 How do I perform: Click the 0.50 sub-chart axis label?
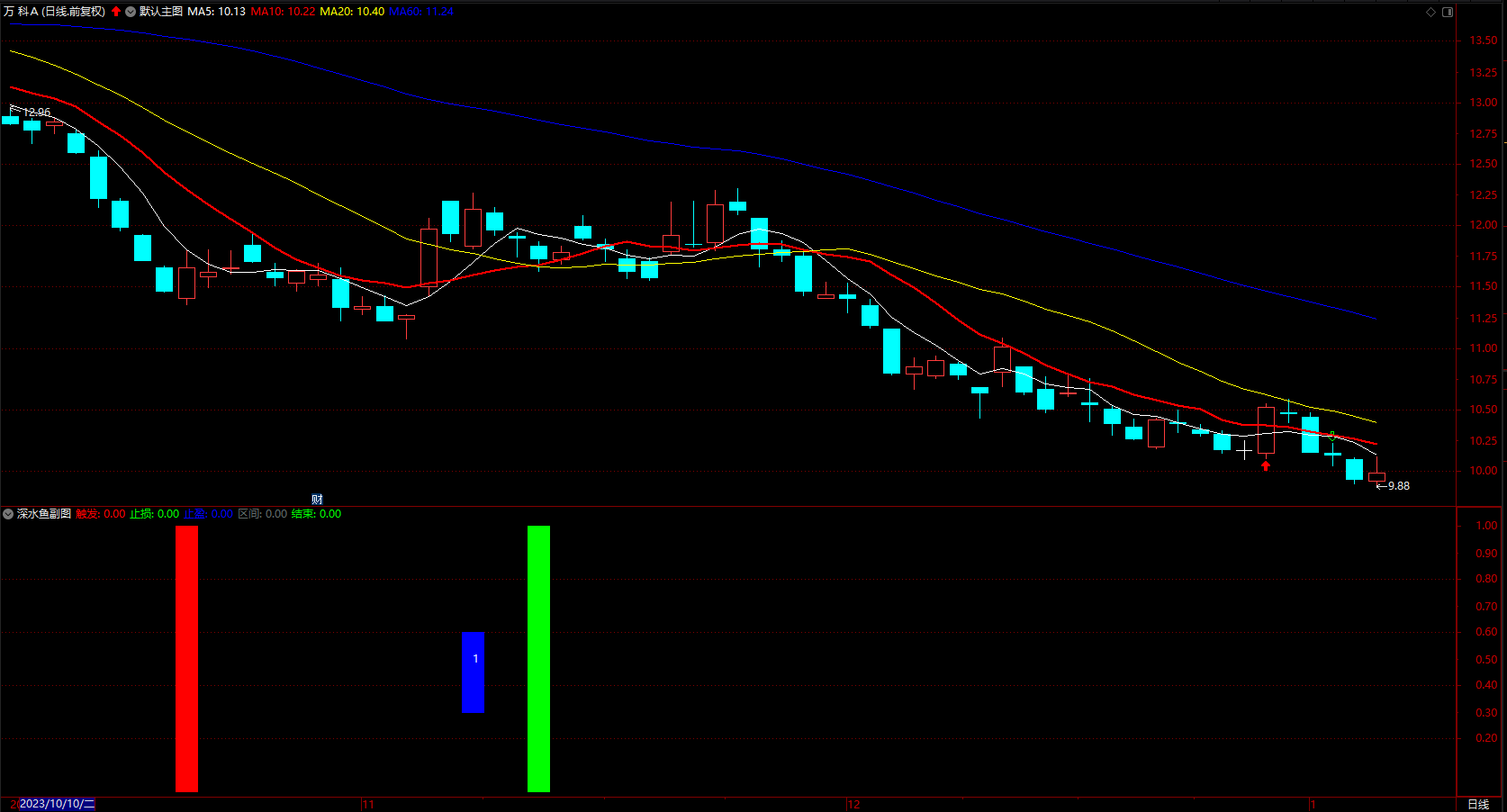click(x=1487, y=660)
